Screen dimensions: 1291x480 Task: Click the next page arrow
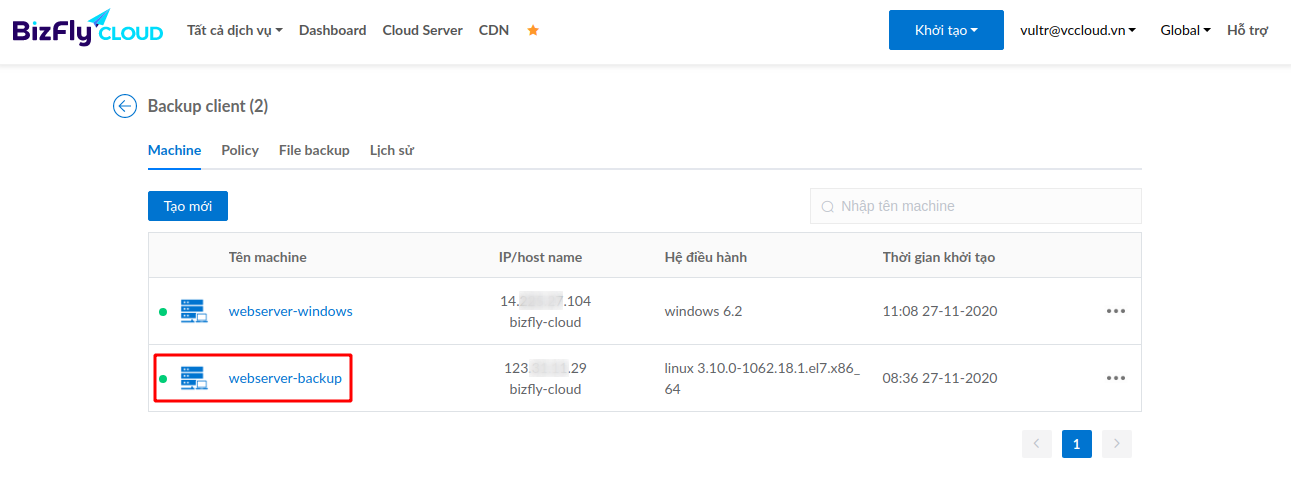[x=1117, y=444]
